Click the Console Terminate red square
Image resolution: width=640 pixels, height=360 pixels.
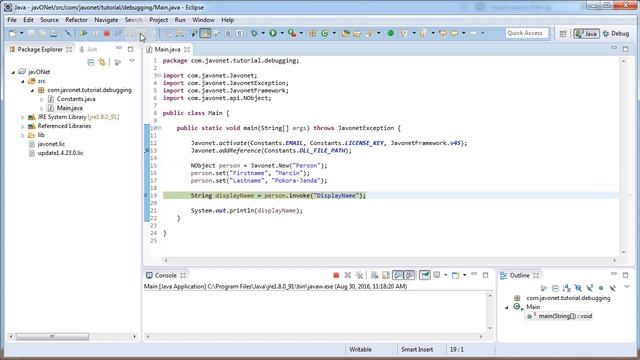coord(336,276)
